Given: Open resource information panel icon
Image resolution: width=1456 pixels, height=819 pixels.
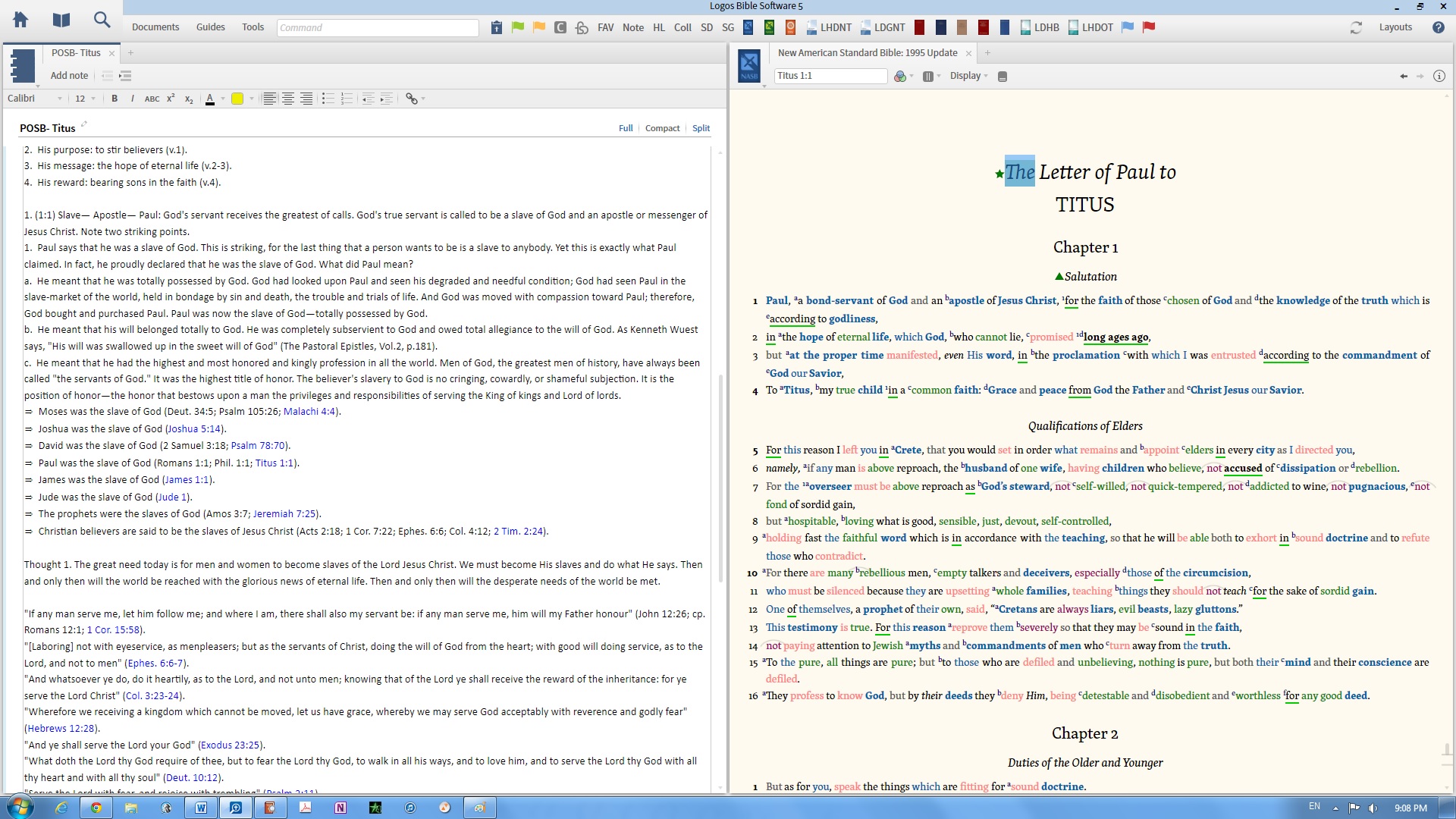Looking at the screenshot, I should [1439, 76].
